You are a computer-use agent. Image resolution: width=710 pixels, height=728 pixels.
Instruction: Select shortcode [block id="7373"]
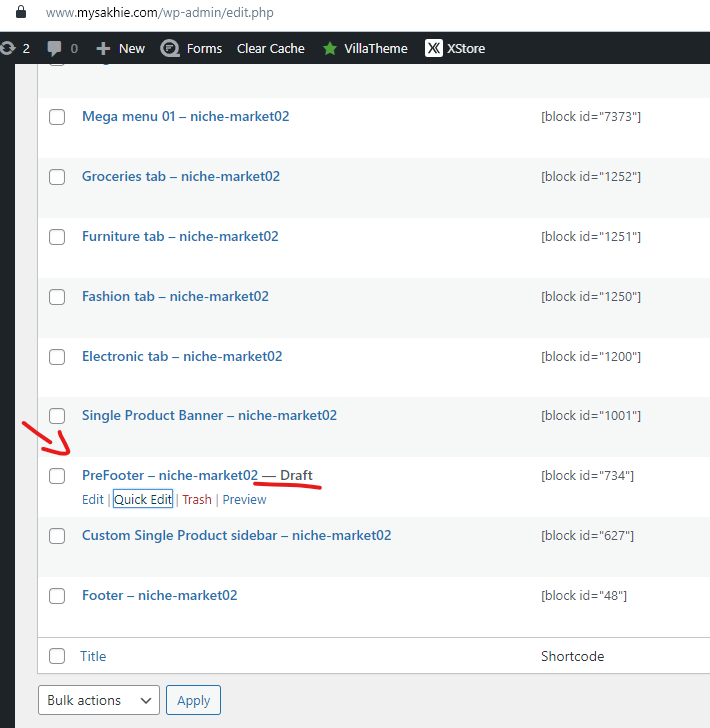click(x=591, y=117)
